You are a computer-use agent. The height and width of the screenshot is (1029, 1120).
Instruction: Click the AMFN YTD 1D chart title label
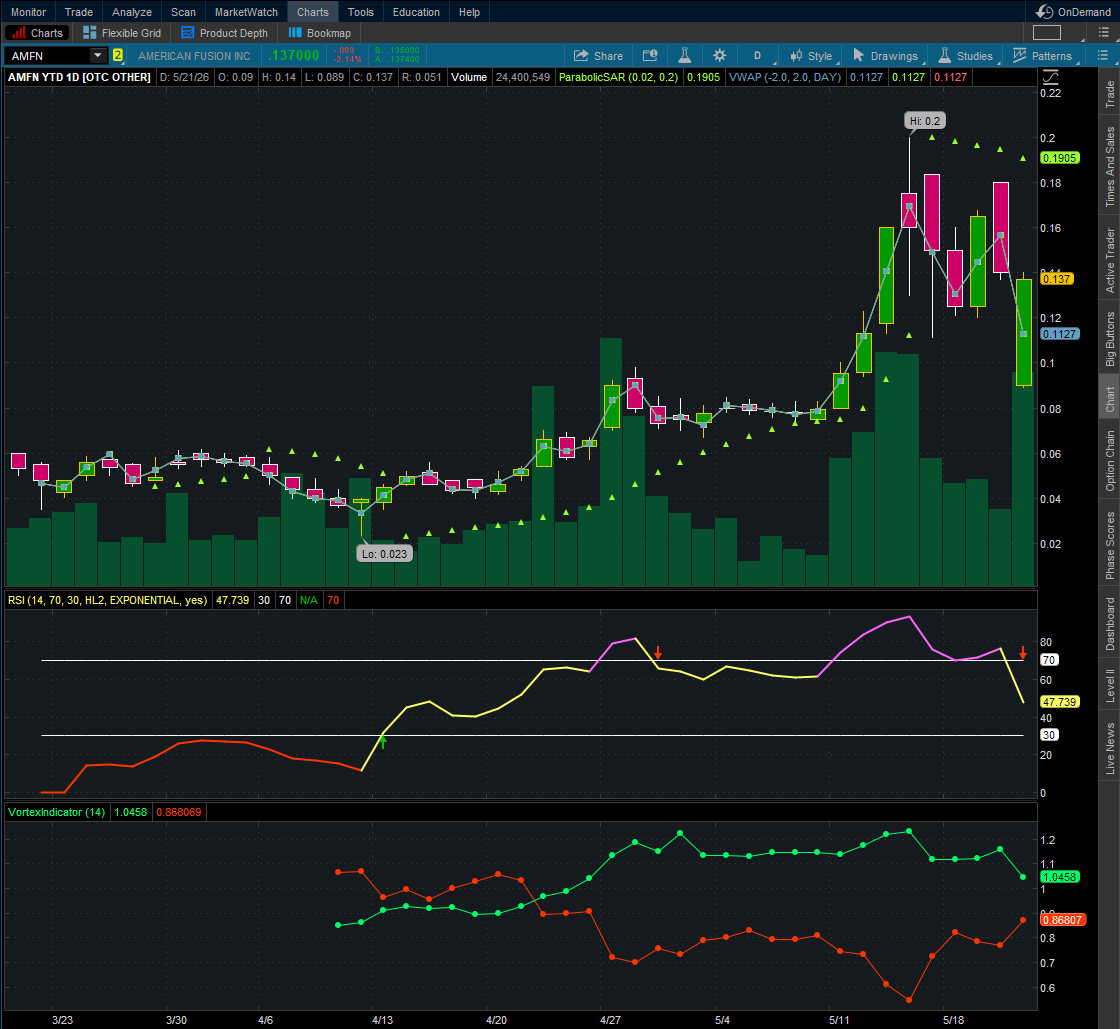(79, 77)
